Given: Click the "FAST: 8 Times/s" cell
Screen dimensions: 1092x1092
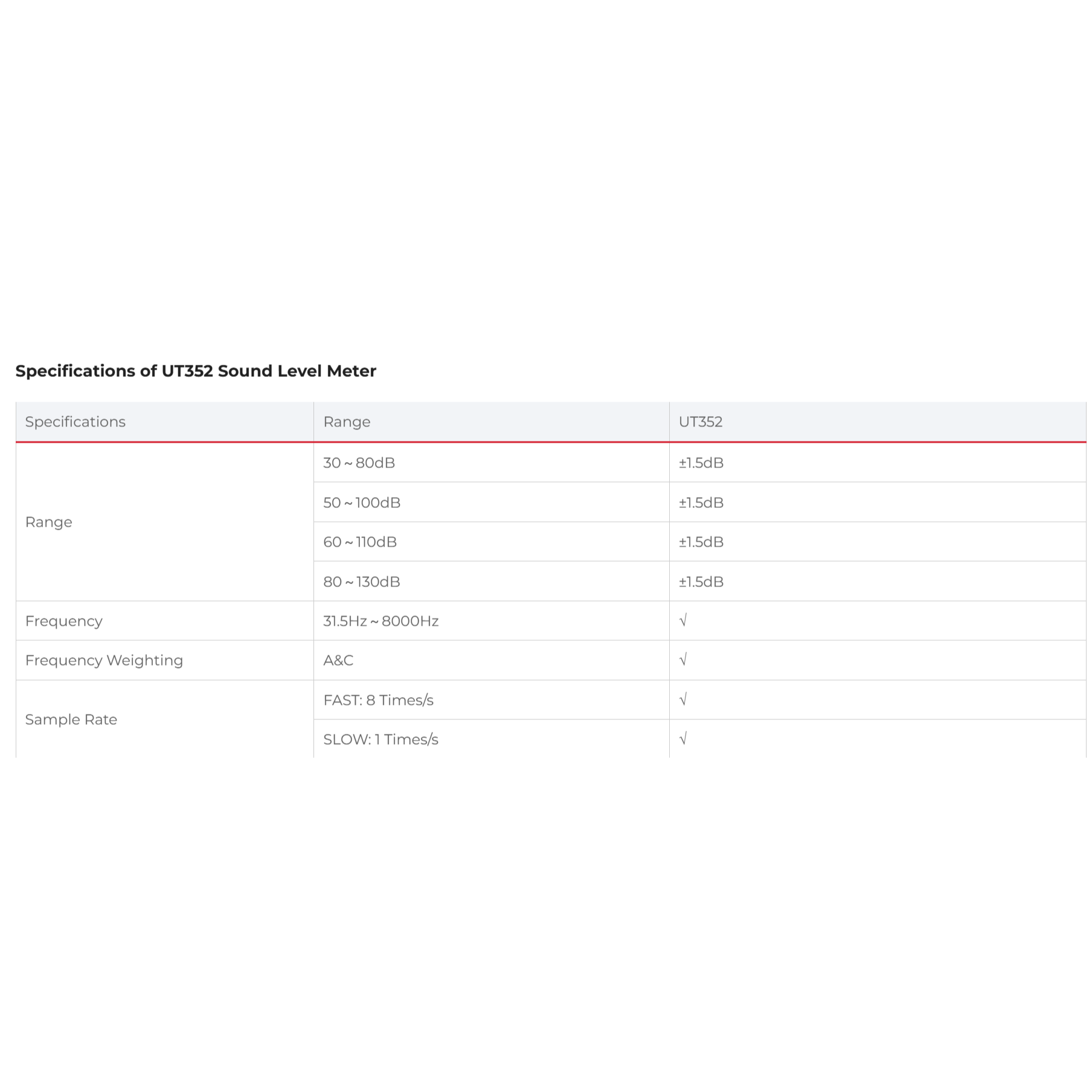Looking at the screenshot, I should (x=378, y=700).
